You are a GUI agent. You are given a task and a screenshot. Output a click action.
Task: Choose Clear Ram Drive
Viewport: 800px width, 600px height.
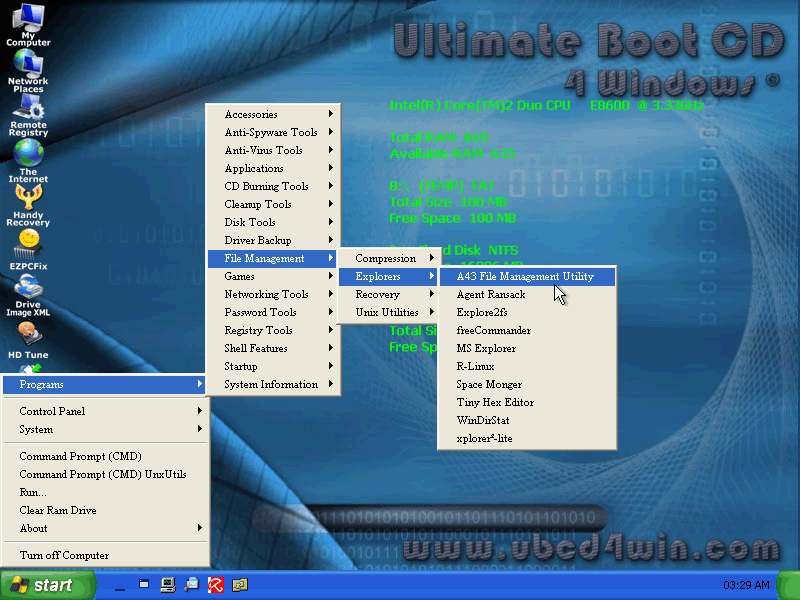[104, 510]
